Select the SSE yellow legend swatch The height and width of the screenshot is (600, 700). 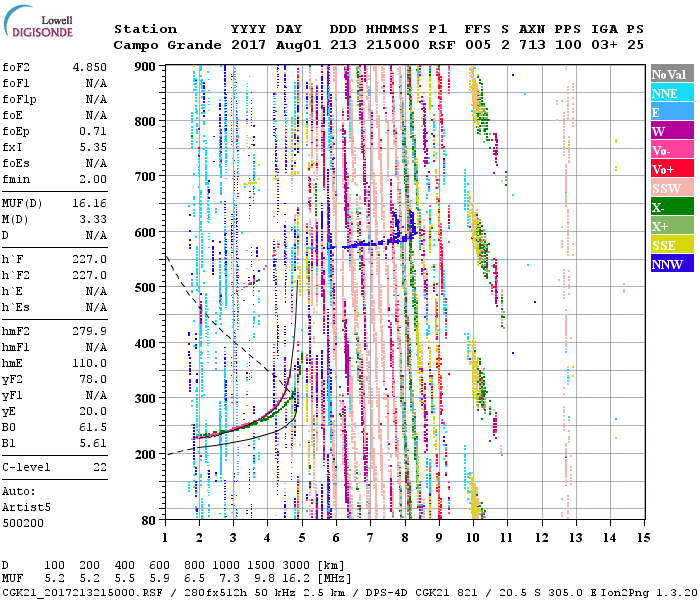(x=670, y=246)
